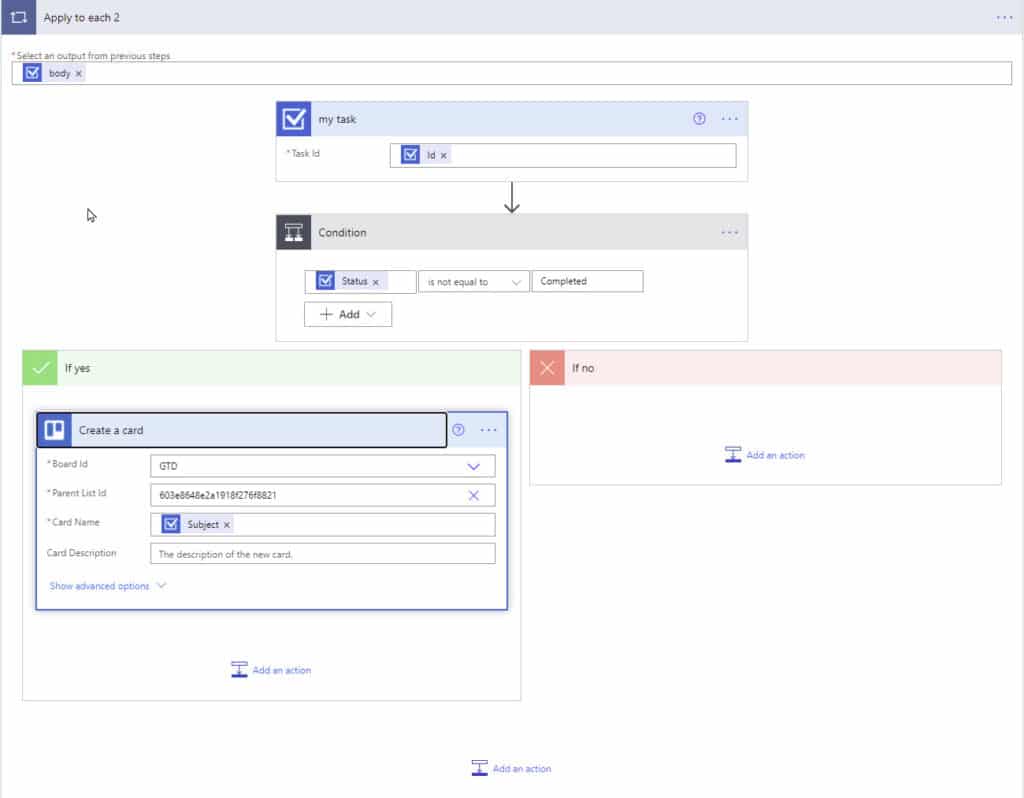Click the Task Id input field
1024x798 pixels.
(563, 155)
